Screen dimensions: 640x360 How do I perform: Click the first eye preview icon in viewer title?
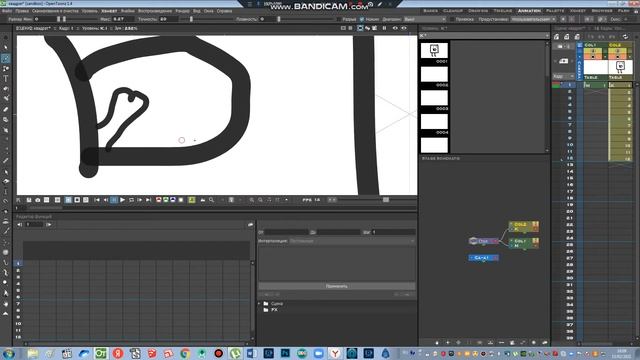click(395, 28)
